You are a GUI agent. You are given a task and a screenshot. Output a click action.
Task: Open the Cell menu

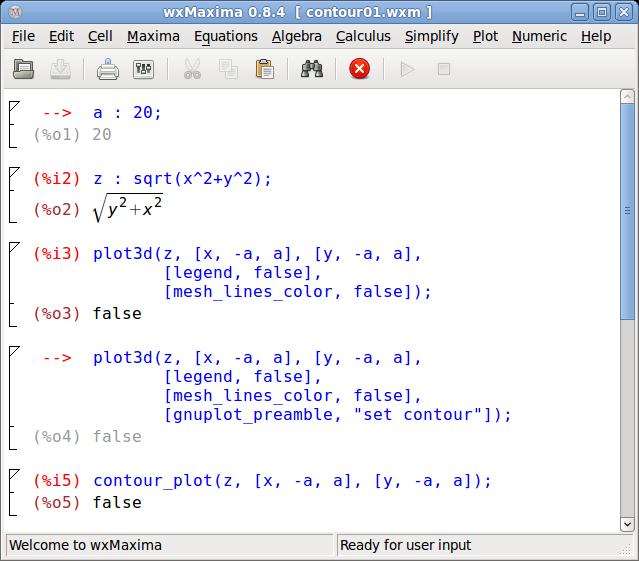click(x=100, y=36)
